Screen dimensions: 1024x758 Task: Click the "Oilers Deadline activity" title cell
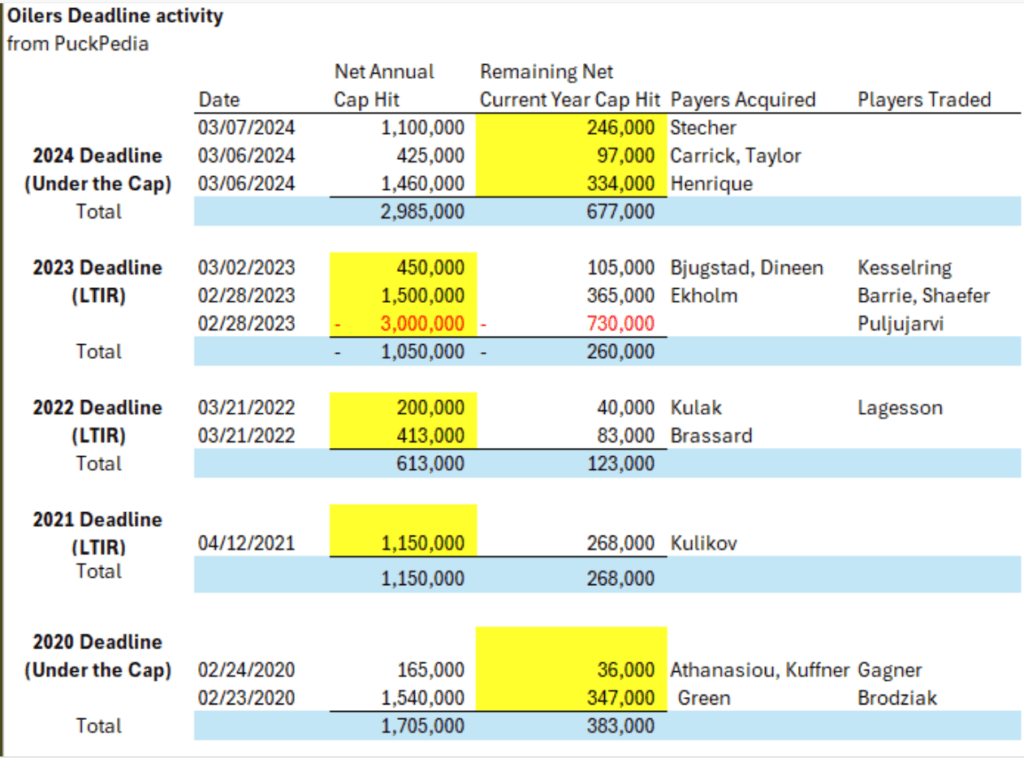[116, 17]
